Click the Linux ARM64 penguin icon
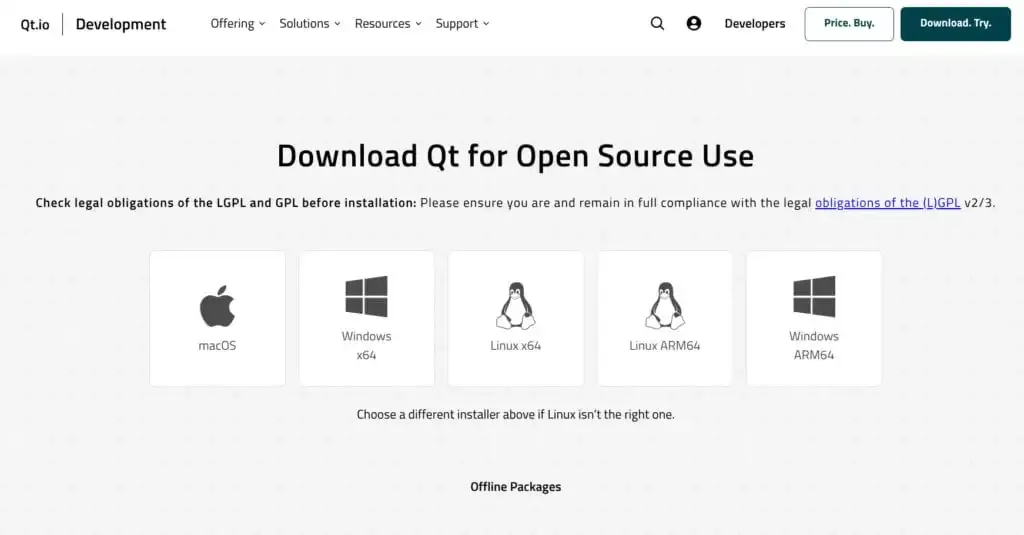 click(665, 306)
